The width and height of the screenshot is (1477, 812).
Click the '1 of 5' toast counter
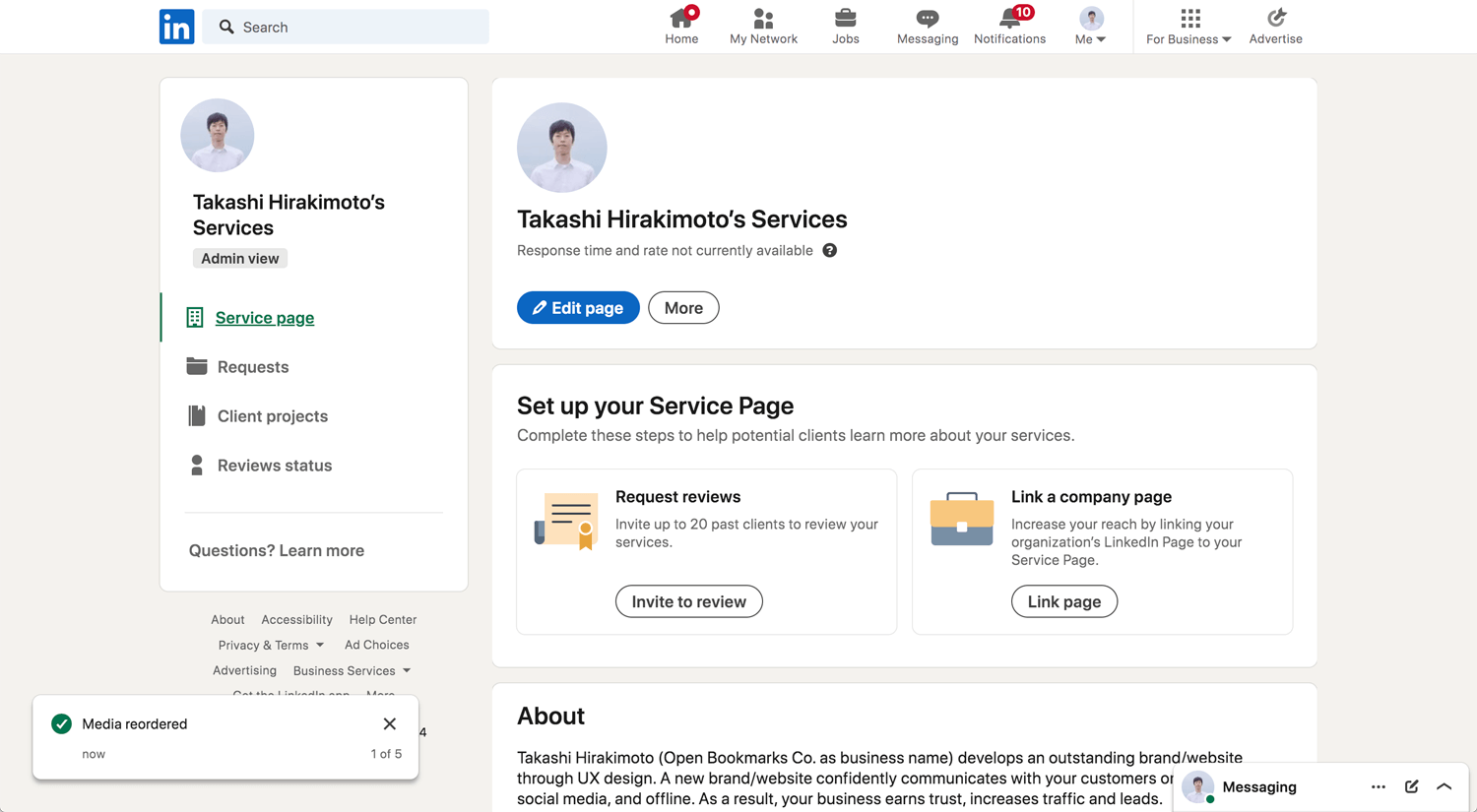pos(386,754)
